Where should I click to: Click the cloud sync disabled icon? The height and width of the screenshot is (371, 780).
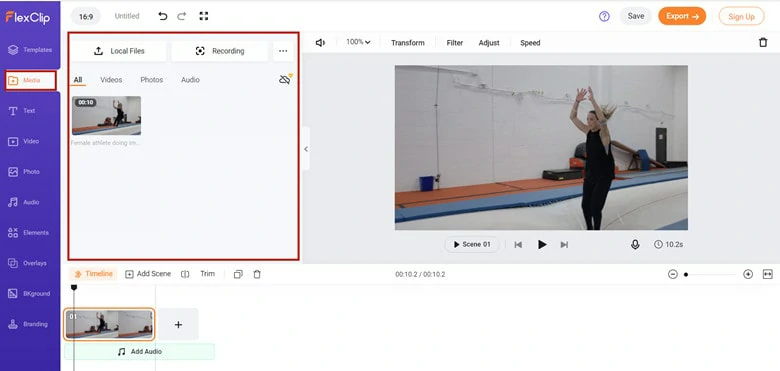click(285, 80)
